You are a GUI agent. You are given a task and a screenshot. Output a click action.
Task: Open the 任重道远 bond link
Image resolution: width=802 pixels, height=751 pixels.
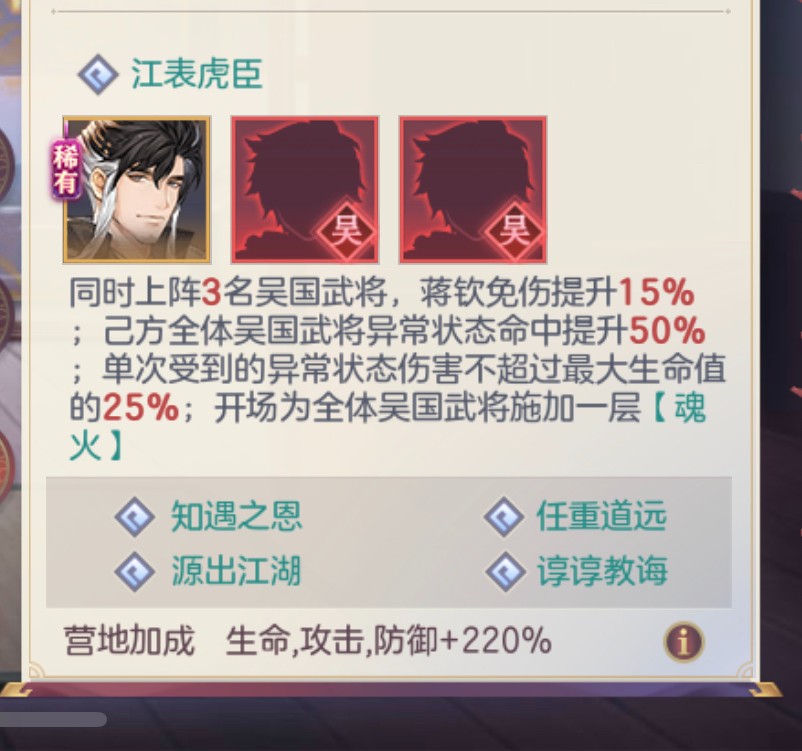(602, 516)
